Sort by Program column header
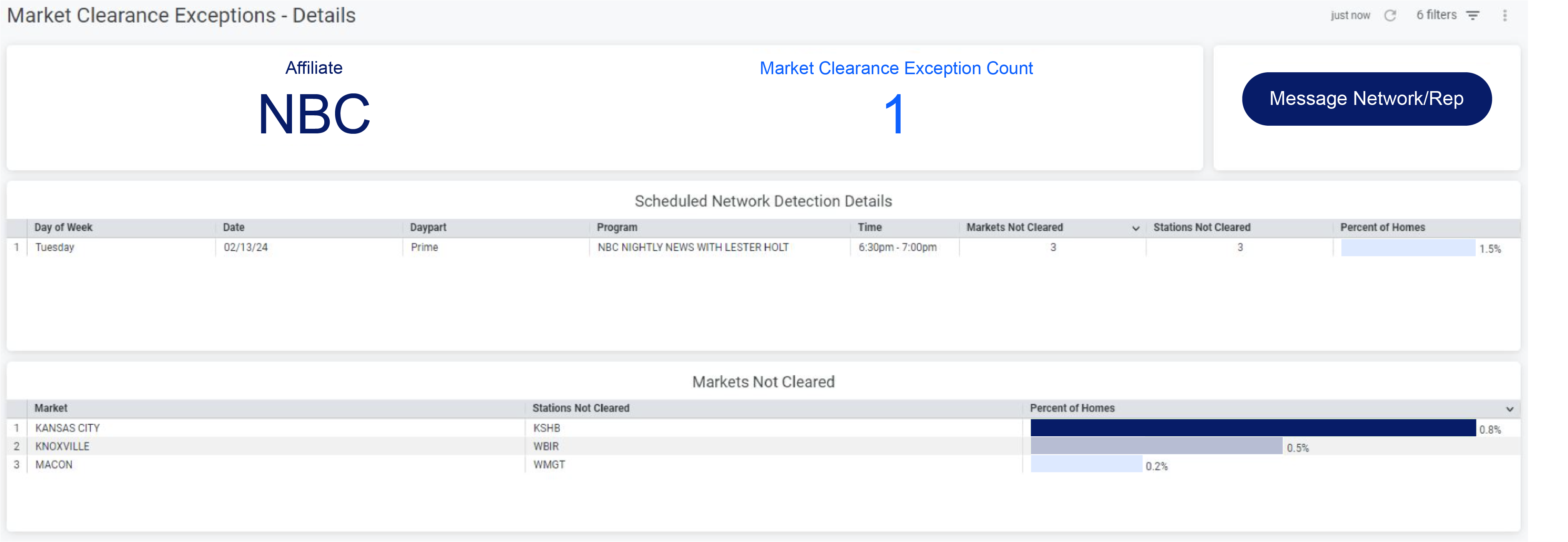1568x542 pixels. click(617, 227)
